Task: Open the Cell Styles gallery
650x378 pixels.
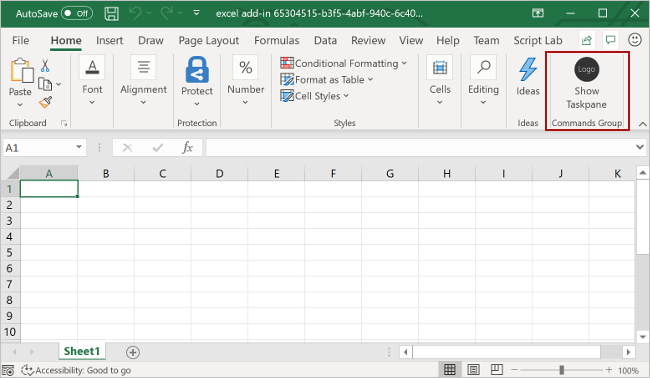Action: point(315,96)
